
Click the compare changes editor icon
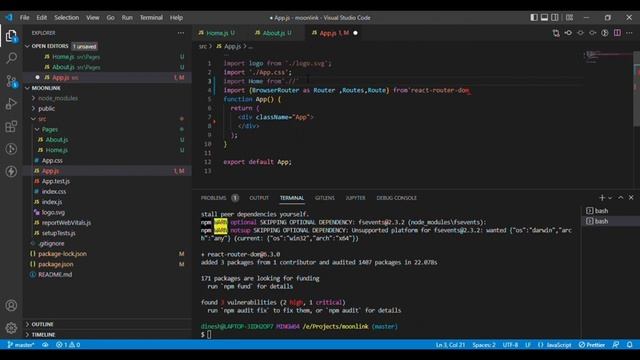[556, 33]
